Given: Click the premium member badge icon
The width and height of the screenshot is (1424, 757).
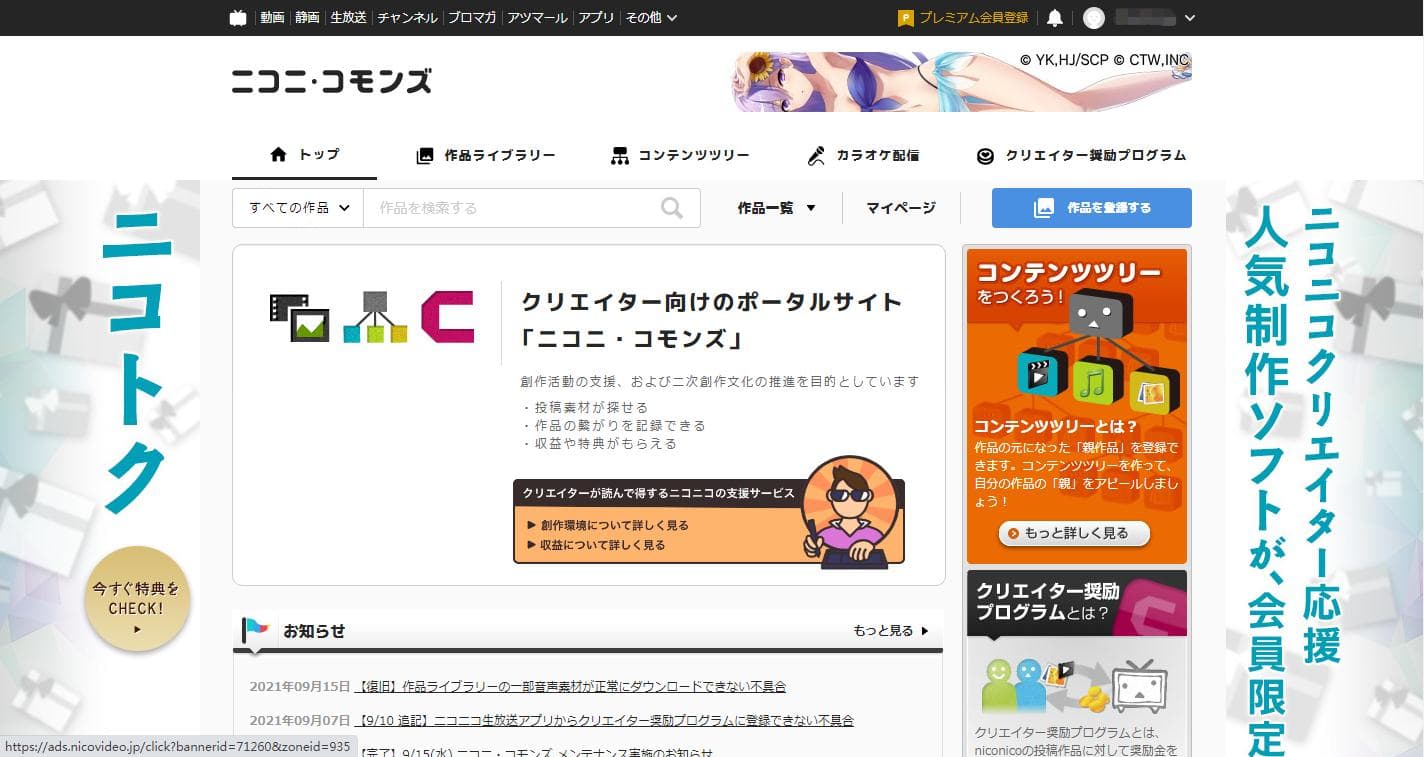Looking at the screenshot, I should tap(906, 17).
